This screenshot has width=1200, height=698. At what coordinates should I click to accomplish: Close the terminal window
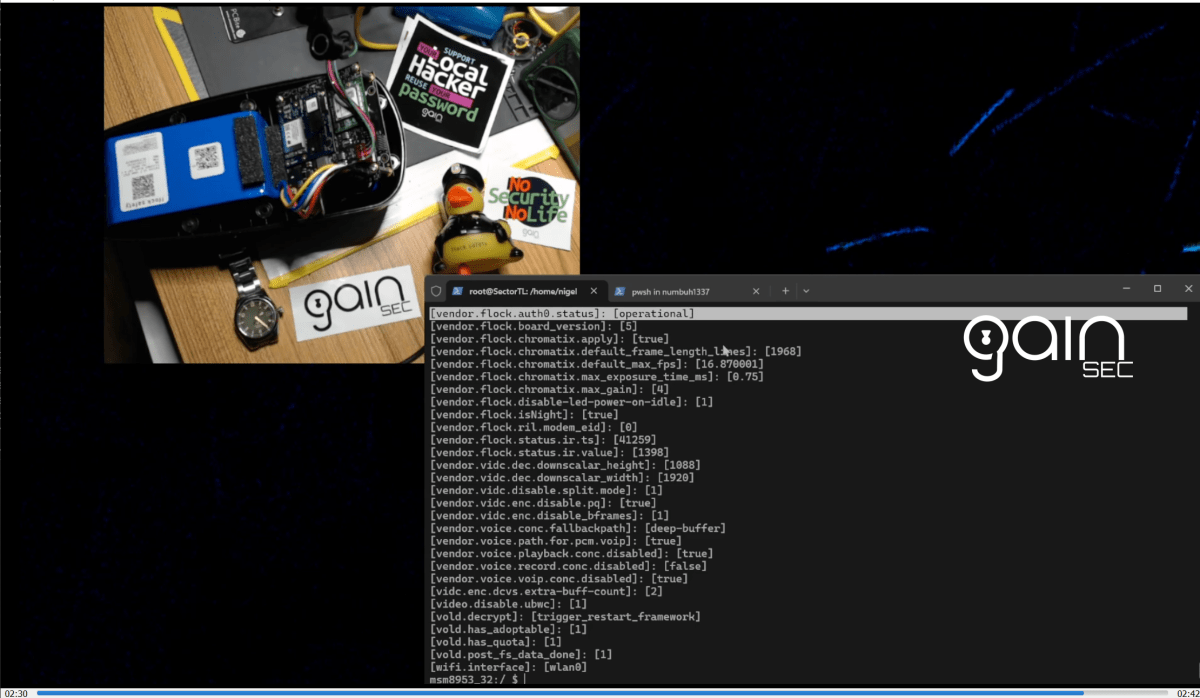click(1188, 289)
